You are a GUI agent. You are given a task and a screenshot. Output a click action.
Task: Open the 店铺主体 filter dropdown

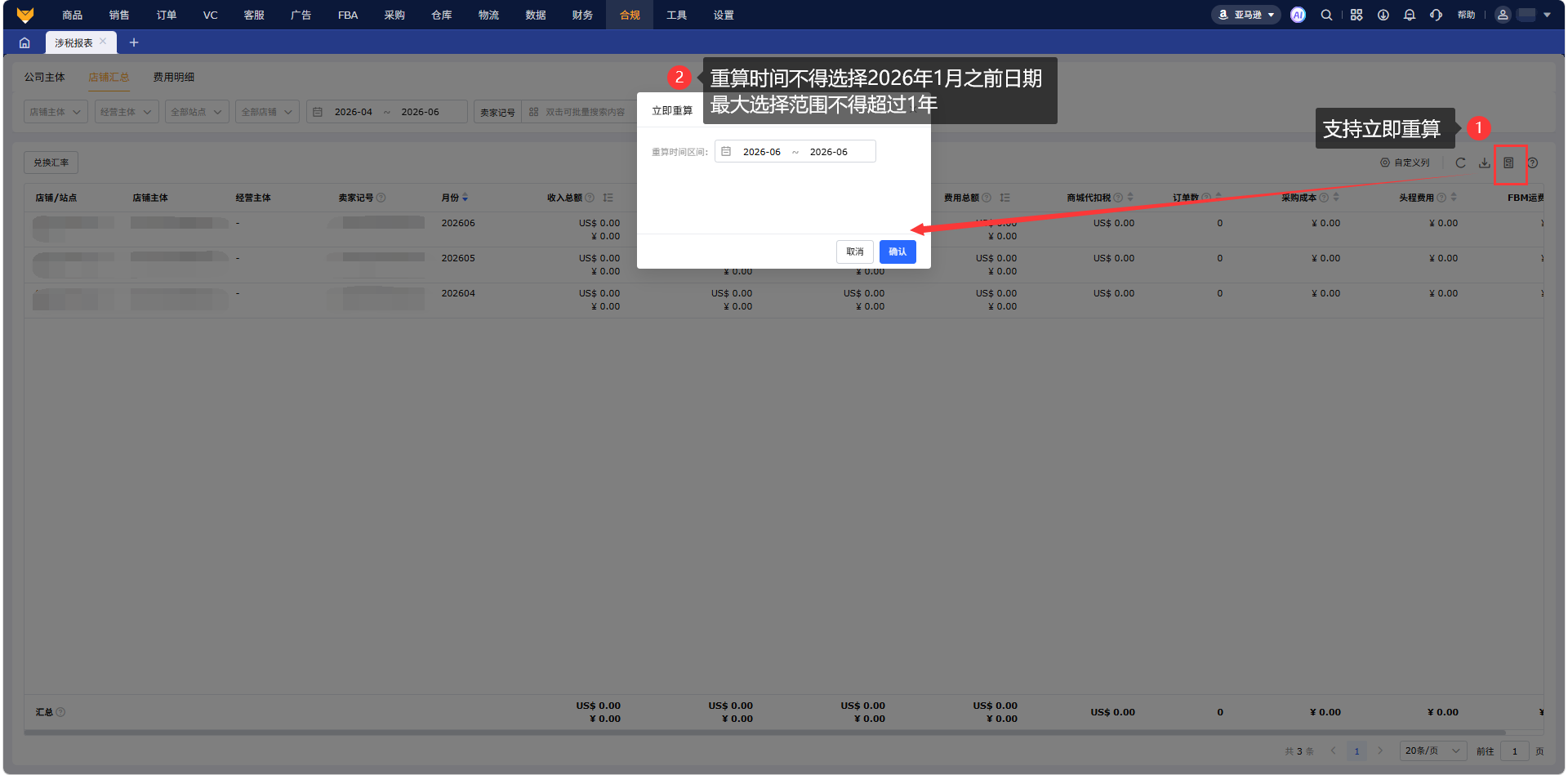click(x=56, y=112)
